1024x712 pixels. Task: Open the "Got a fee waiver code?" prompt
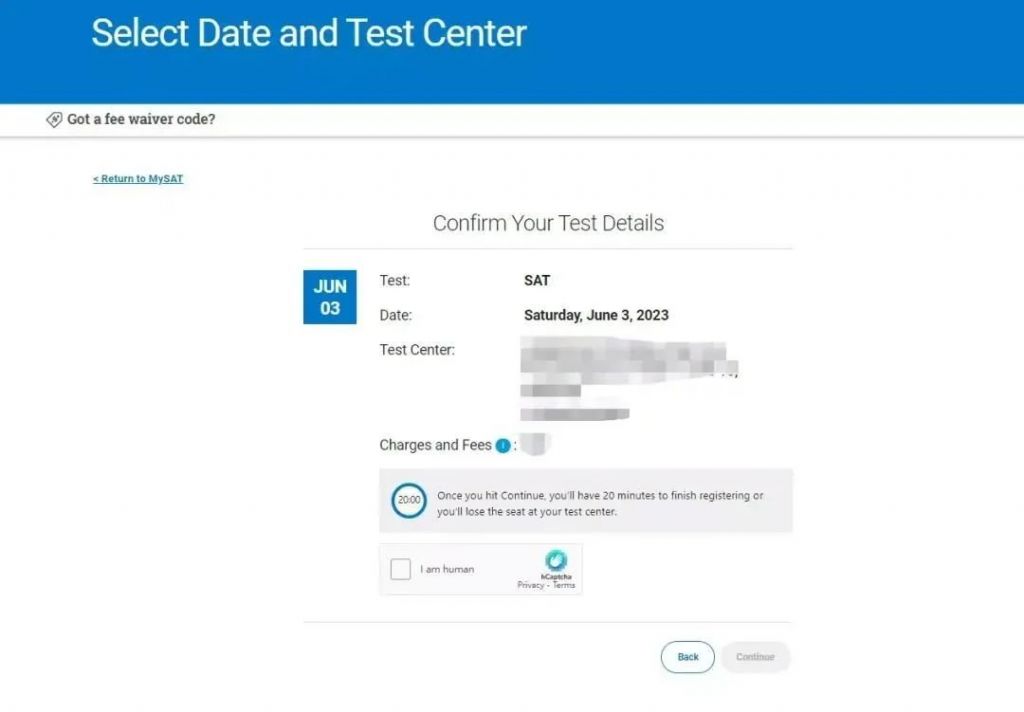point(141,120)
